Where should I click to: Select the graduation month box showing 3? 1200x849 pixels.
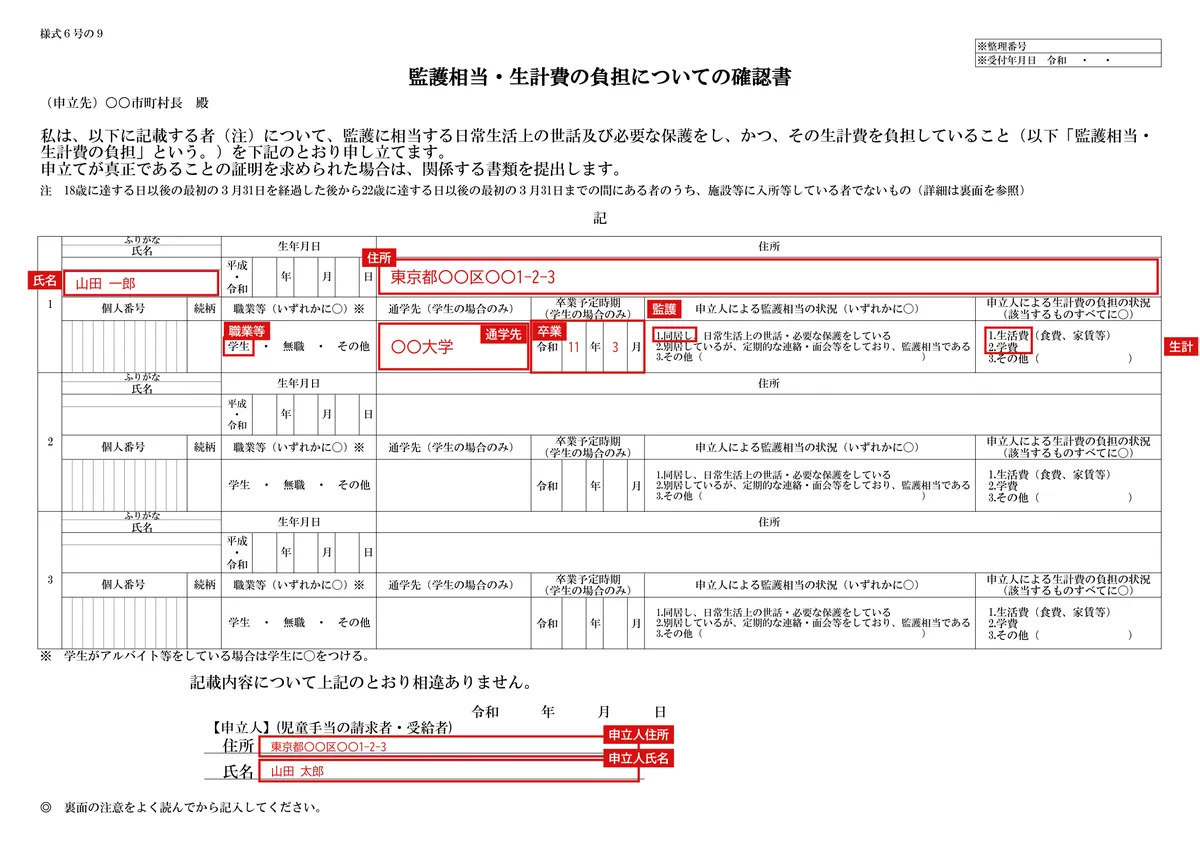pos(615,347)
